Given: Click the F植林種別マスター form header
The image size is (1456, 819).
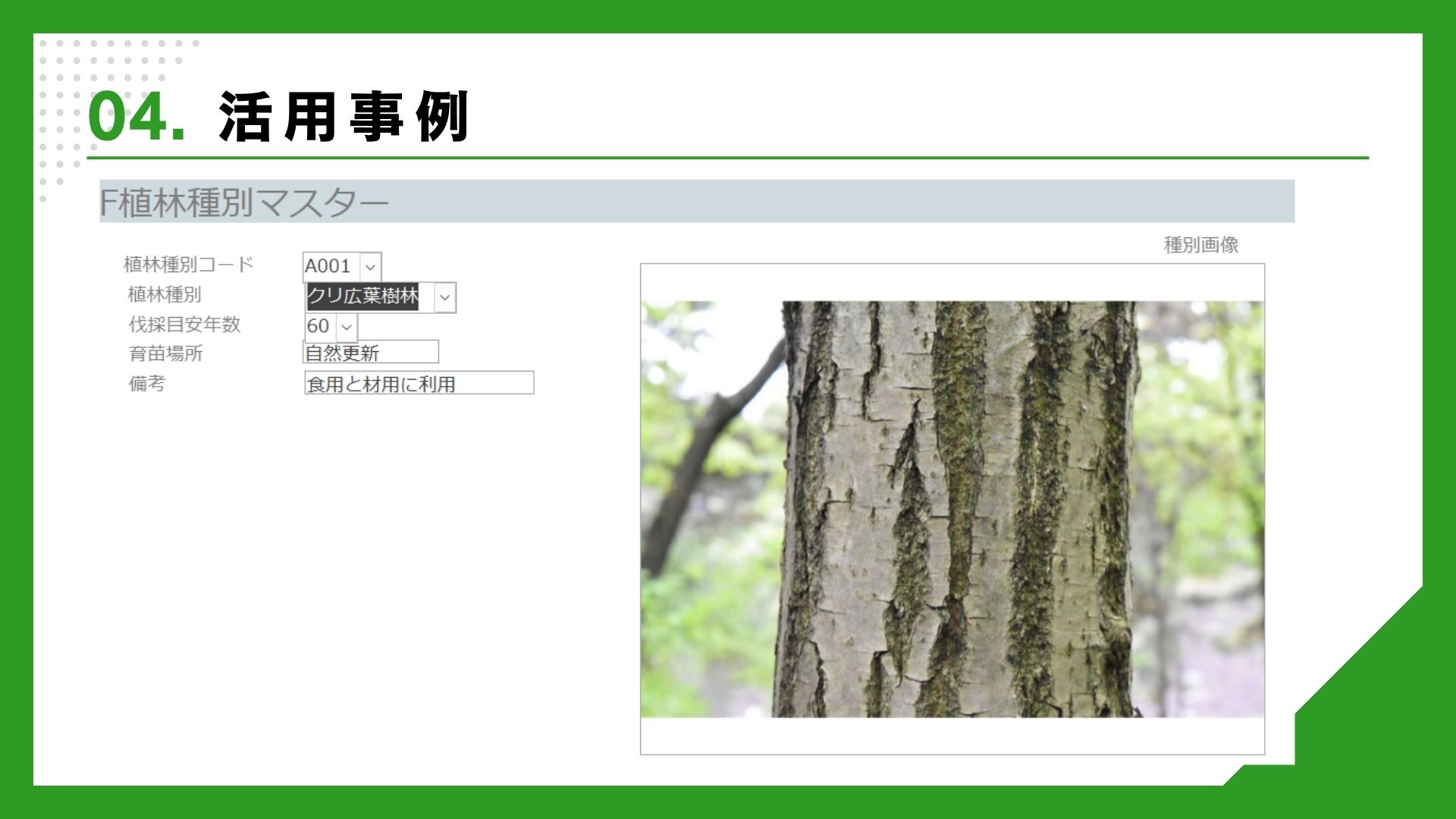Looking at the screenshot, I should [244, 202].
